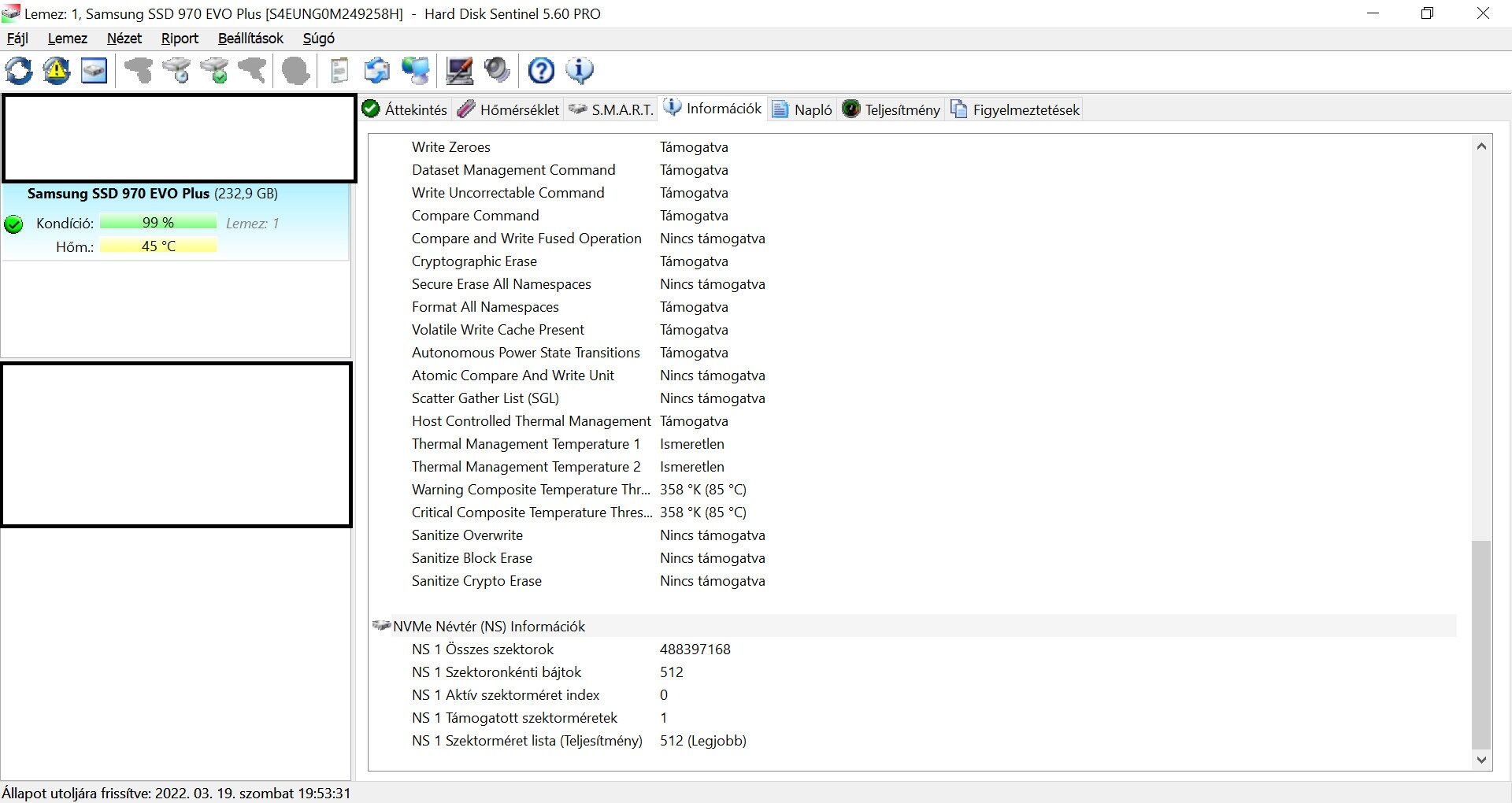Select the Secure Erase All Namespaces row

pos(914,284)
